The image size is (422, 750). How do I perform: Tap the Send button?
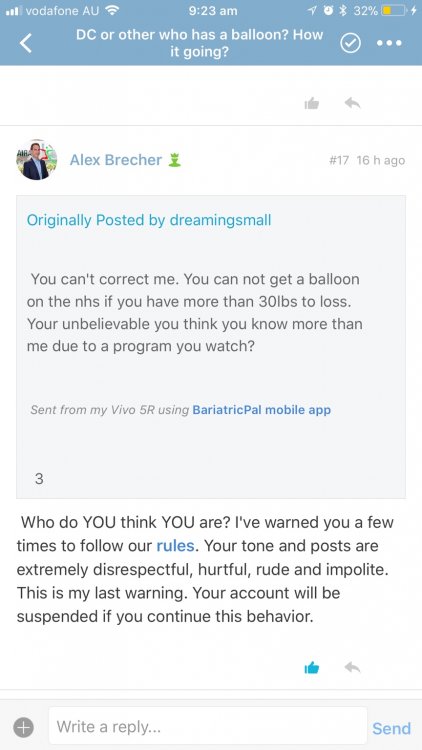[x=391, y=728]
